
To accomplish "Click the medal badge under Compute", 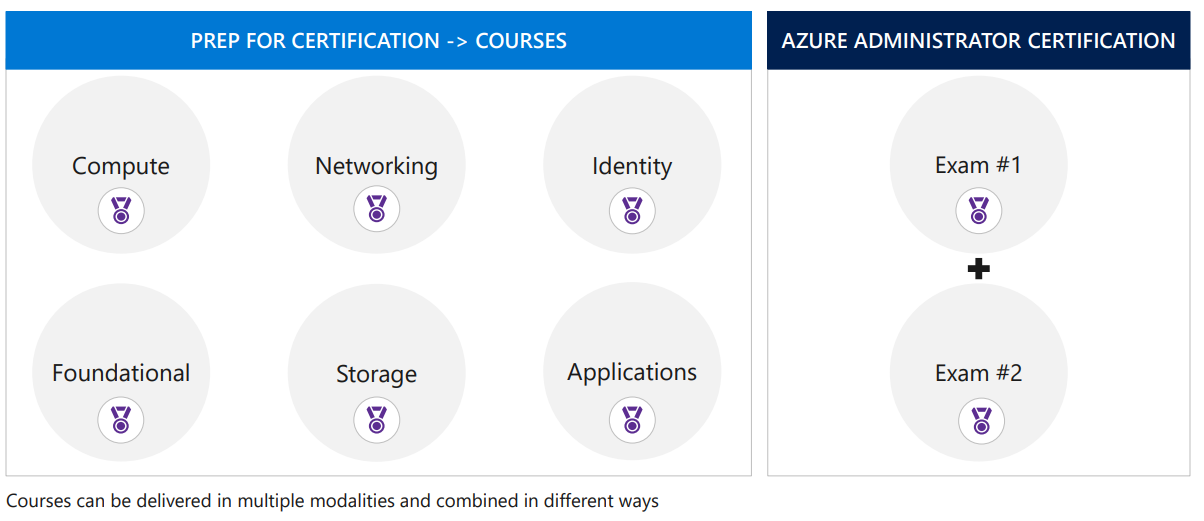I will pos(121,211).
